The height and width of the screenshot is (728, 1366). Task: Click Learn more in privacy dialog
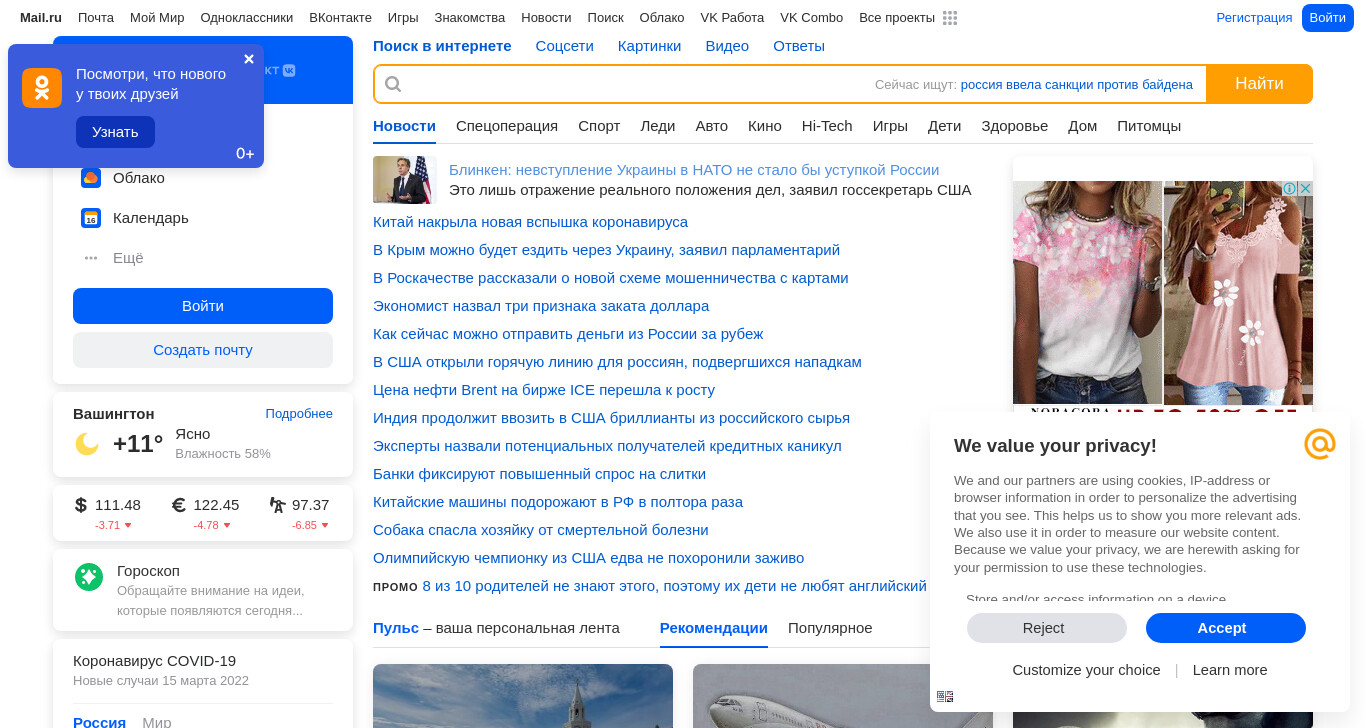coord(1230,670)
